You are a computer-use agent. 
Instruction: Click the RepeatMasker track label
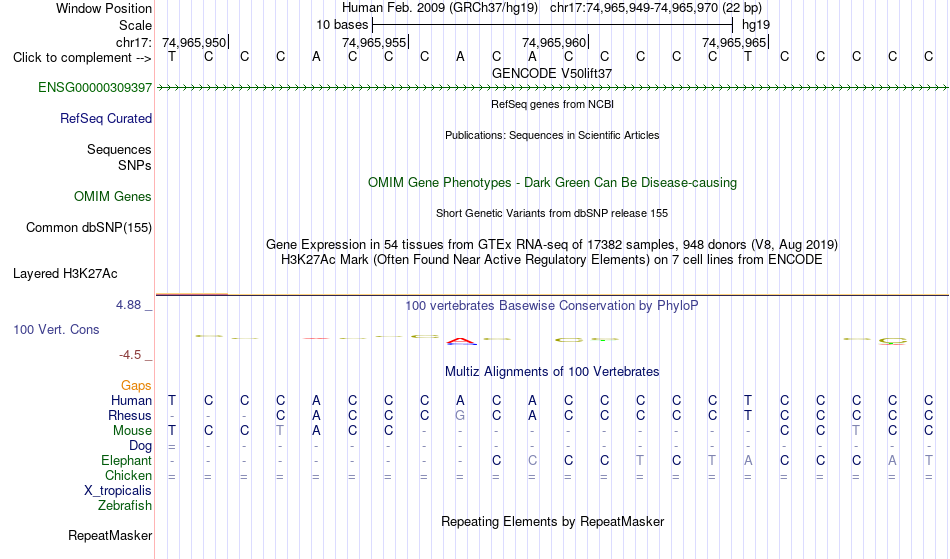tap(110, 535)
